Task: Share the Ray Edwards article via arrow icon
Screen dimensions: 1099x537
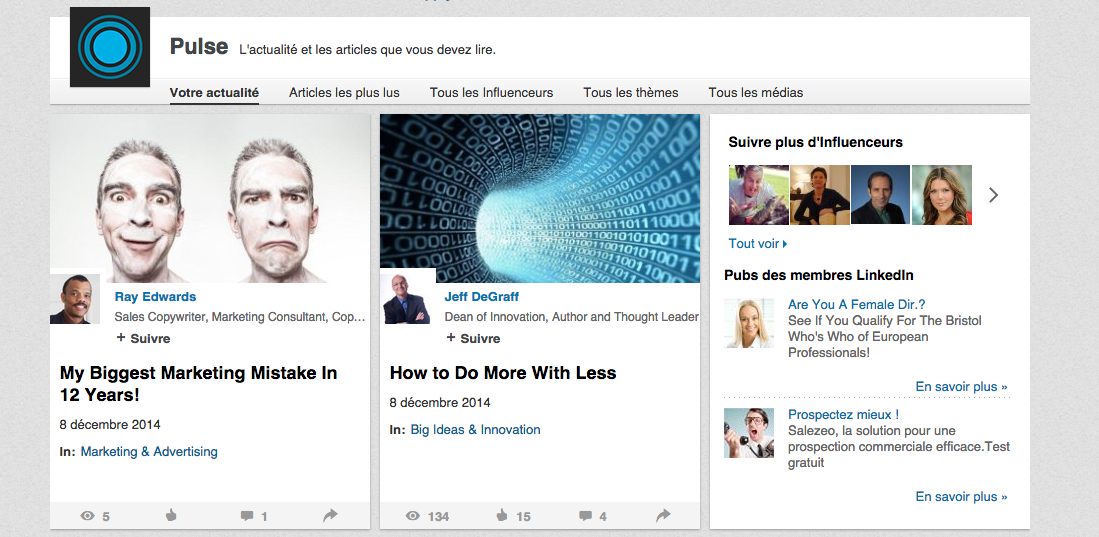Action: (330, 515)
